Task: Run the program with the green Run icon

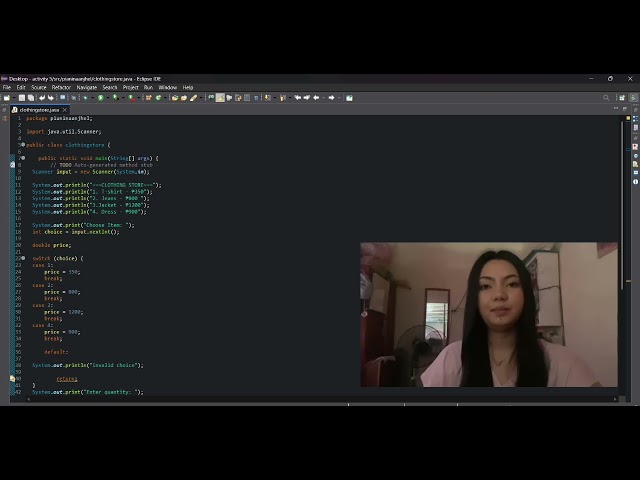Action: pyautogui.click(x=100, y=98)
